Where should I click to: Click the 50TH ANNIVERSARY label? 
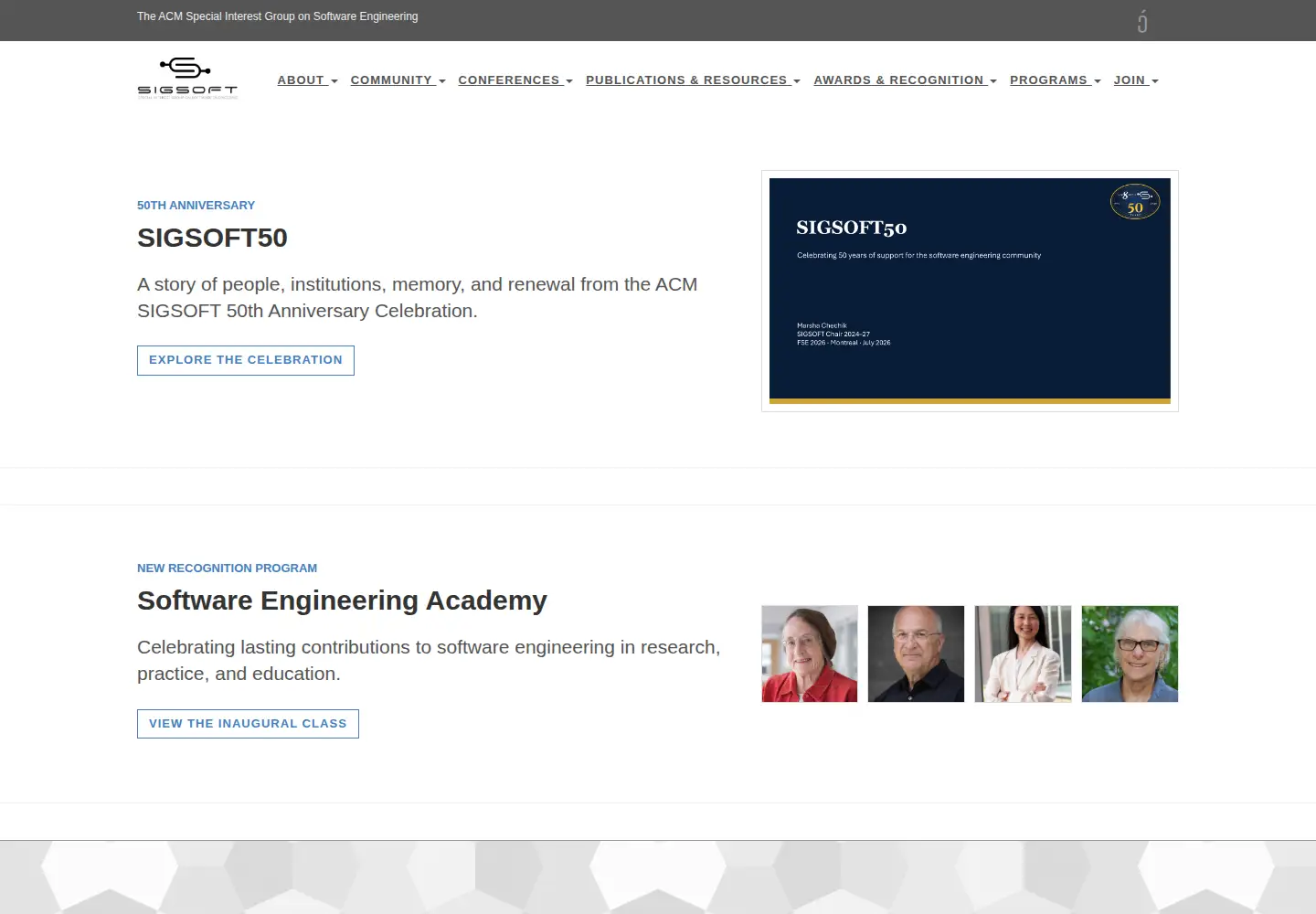point(196,206)
